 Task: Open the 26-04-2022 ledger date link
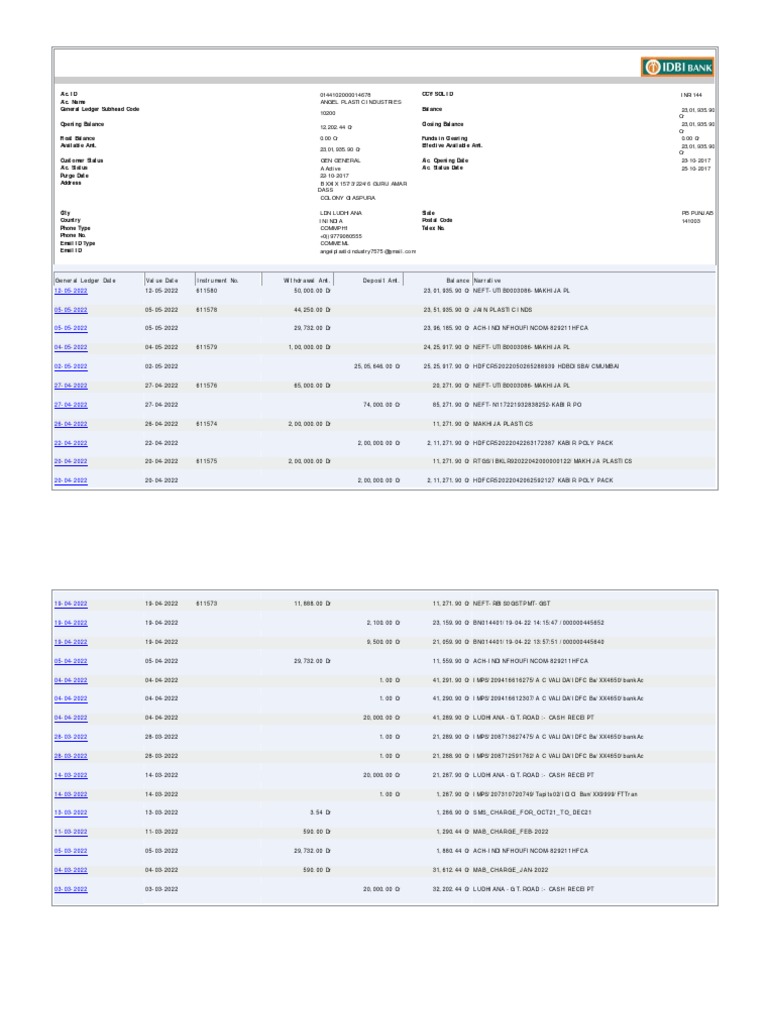[x=71, y=424]
